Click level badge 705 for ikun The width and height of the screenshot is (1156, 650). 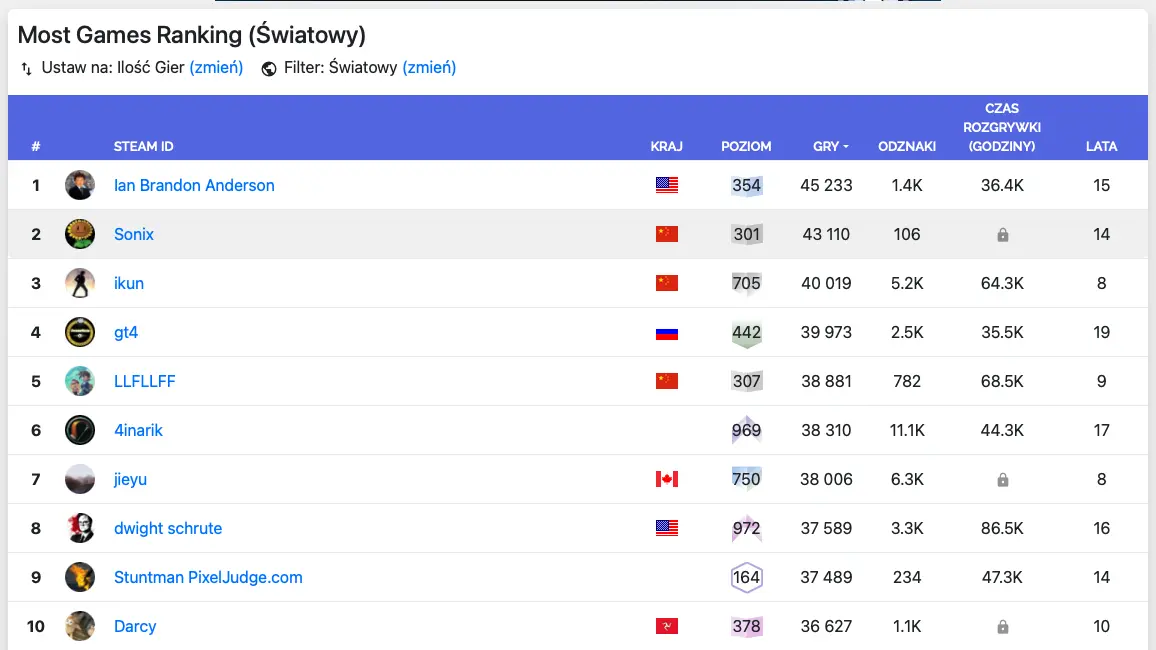click(746, 283)
